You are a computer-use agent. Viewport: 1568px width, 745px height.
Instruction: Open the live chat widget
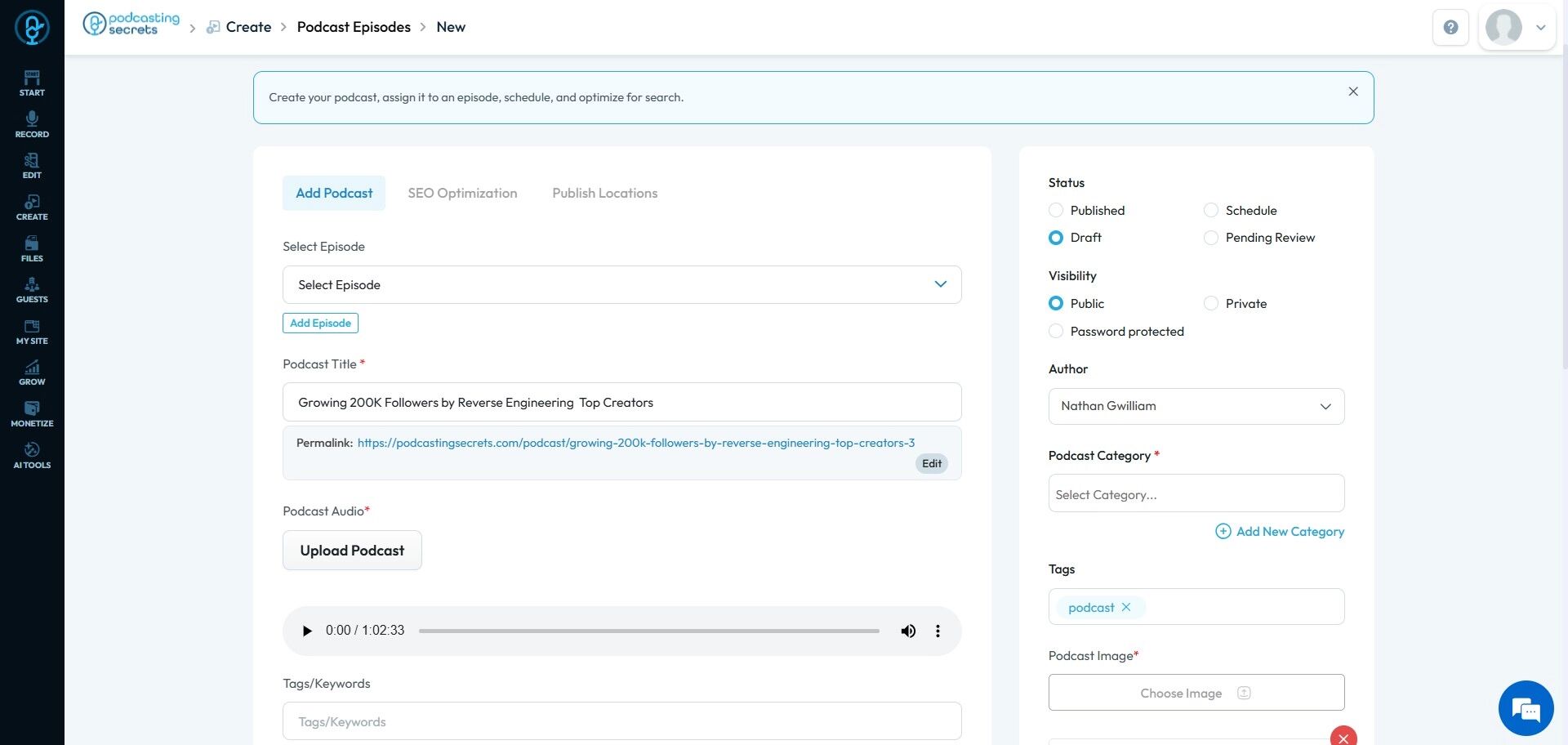[x=1526, y=708]
